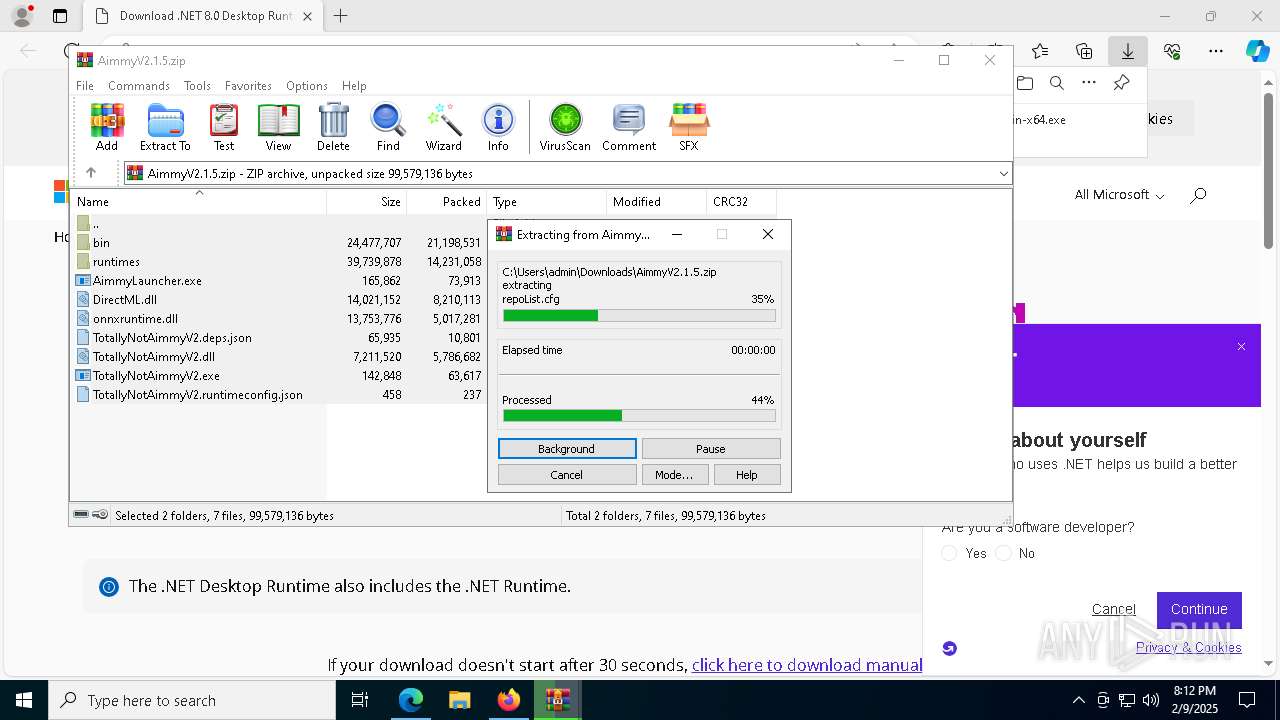Click the search icon in downloads panel
1280x720 pixels.
[1056, 83]
